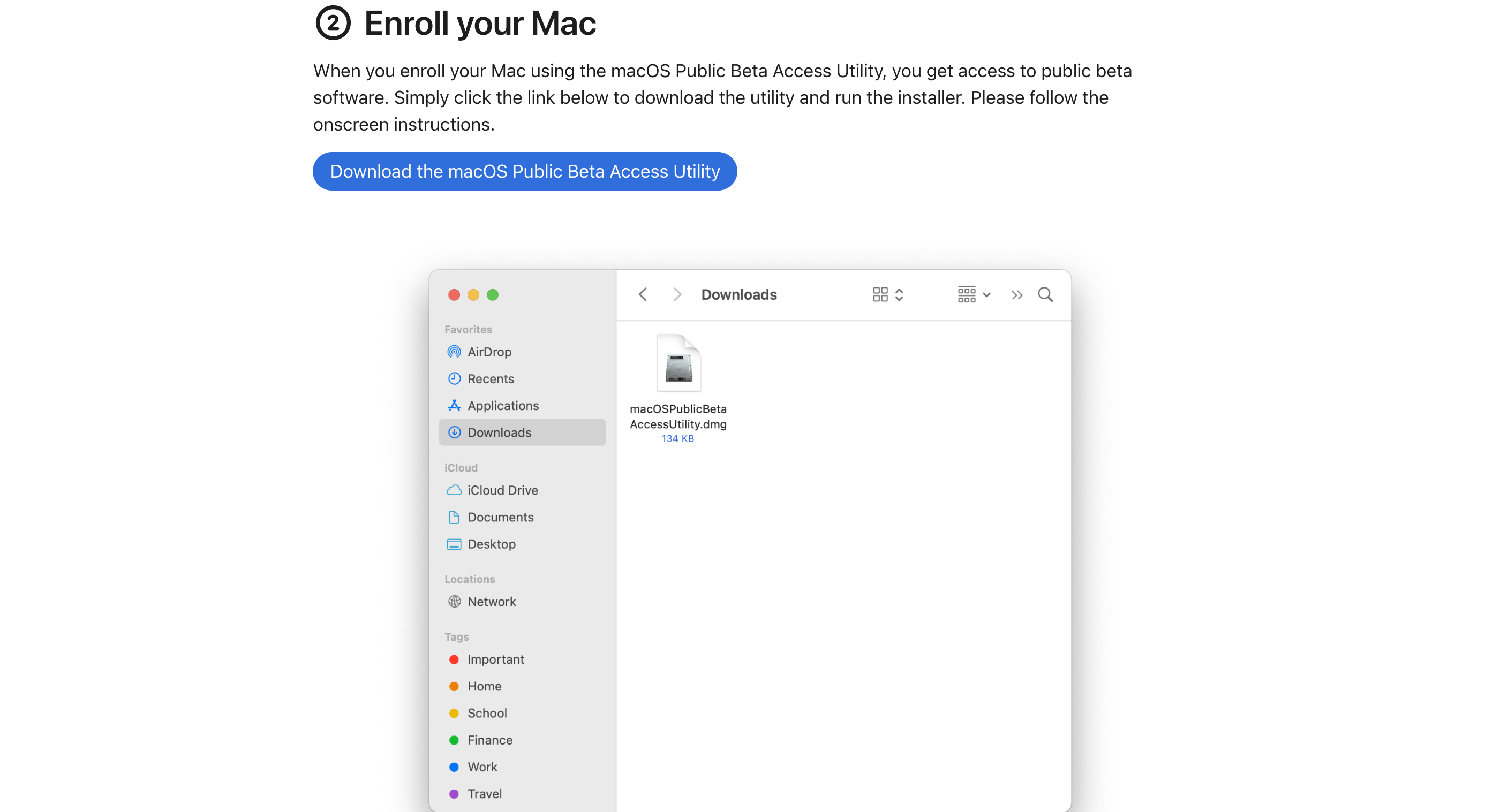Open iCloud Drive in the sidebar
The image size is (1508, 812).
pos(522,490)
